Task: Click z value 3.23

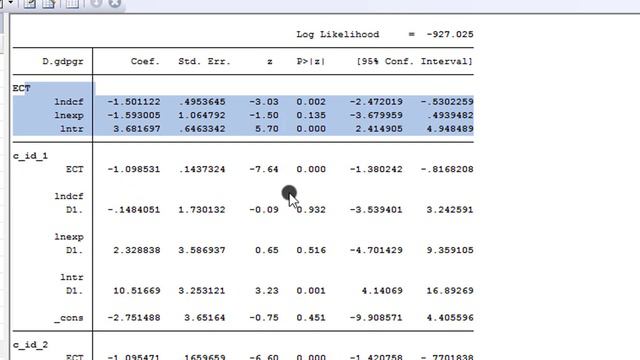Action: [x=267, y=291]
